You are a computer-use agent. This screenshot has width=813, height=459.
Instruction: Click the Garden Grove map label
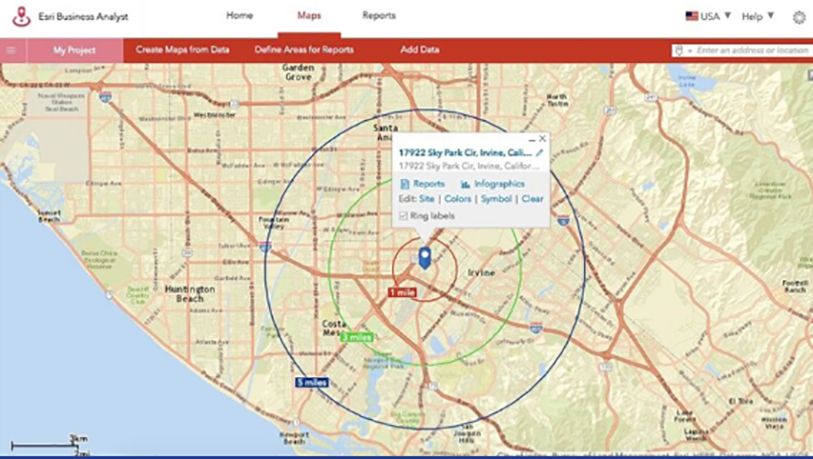[298, 72]
